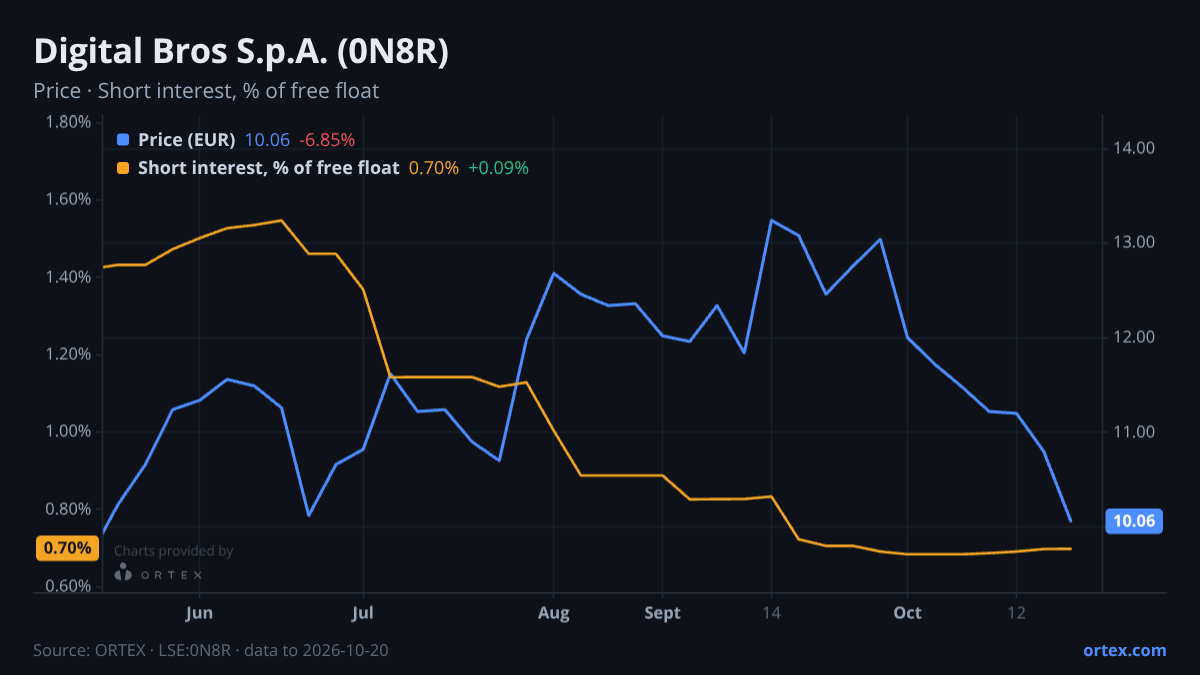Click the Charts provided by text
The width and height of the screenshot is (1200, 675).
tap(174, 551)
